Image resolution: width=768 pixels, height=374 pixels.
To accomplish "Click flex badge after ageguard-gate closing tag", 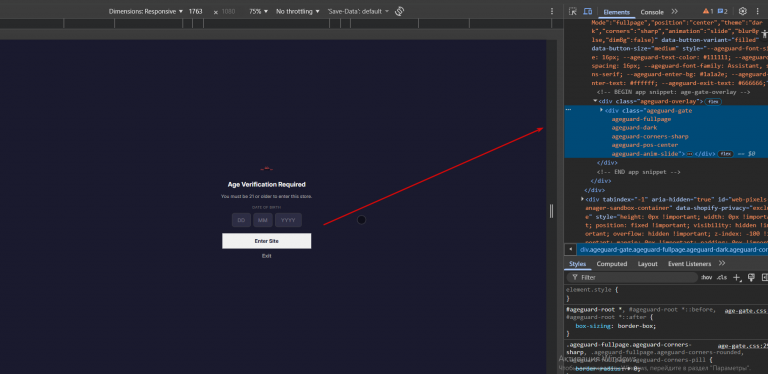I will (725, 154).
